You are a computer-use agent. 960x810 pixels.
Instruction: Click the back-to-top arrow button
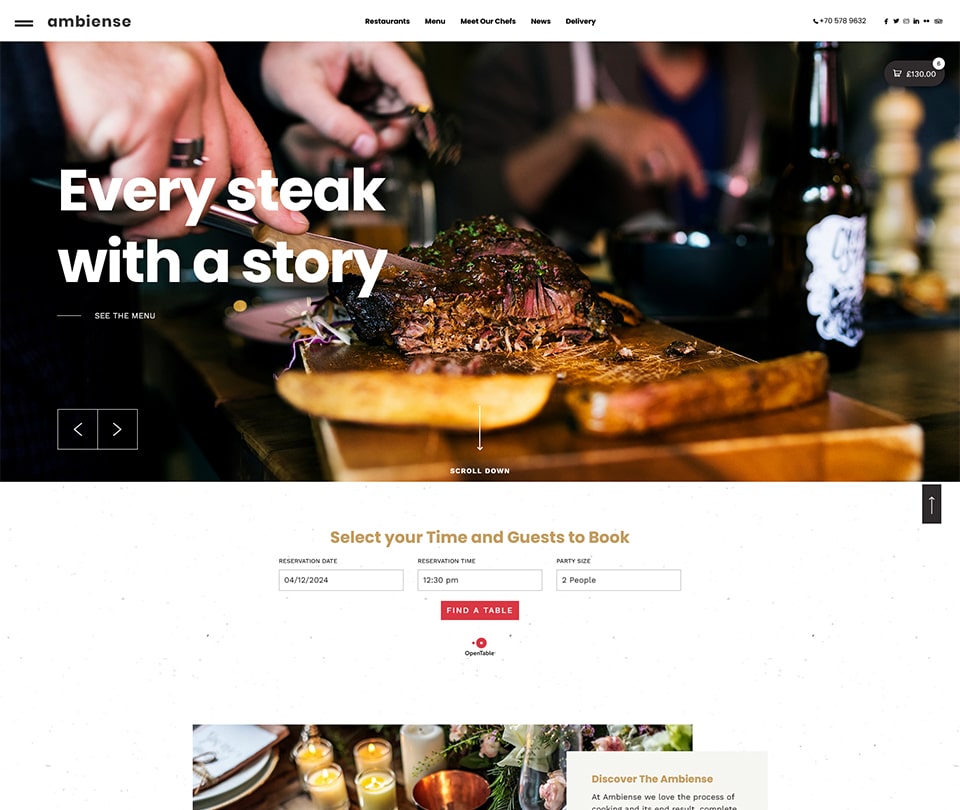(x=931, y=504)
